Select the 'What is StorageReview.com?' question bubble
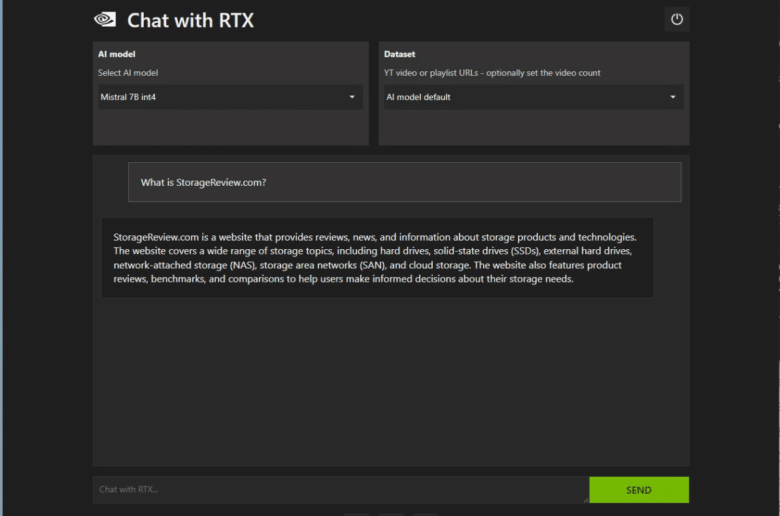This screenshot has height=516, width=780. pos(404,182)
